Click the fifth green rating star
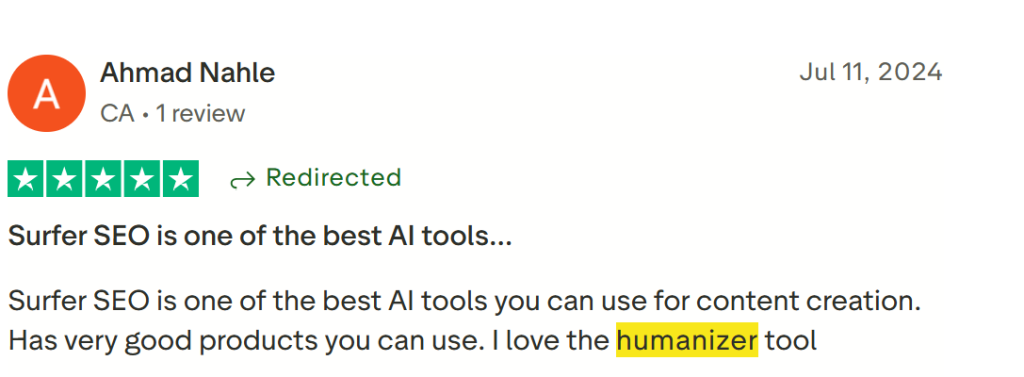 pos(180,178)
